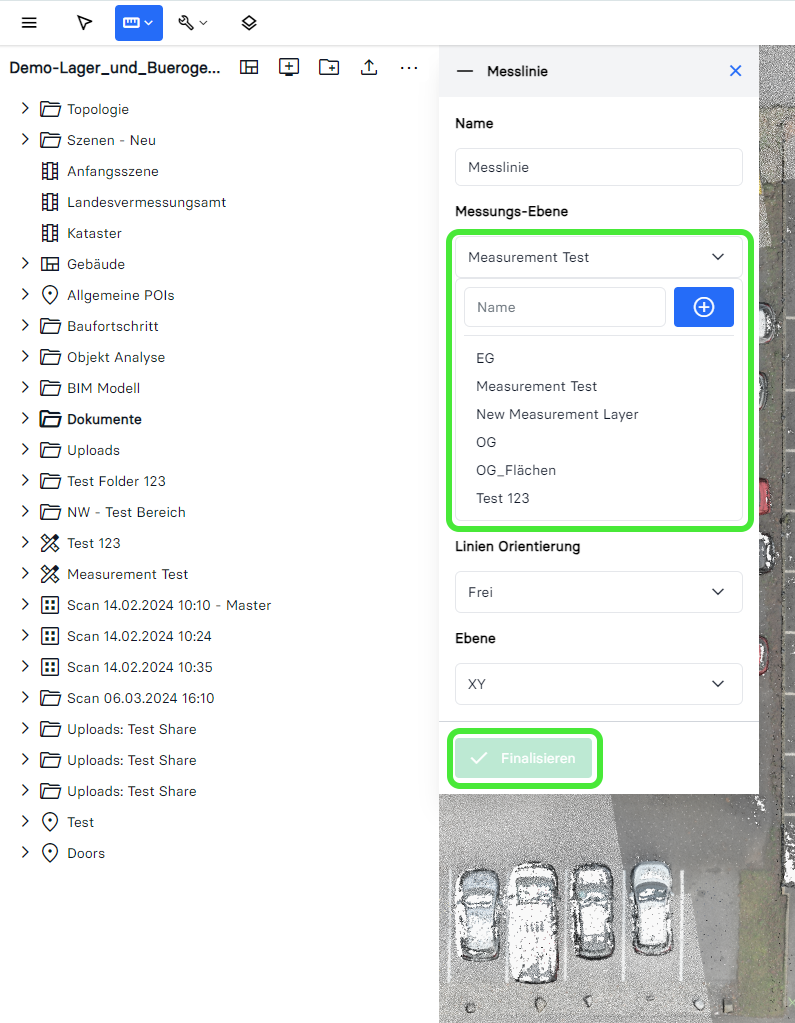This screenshot has height=1023, width=795.
Task: Select the Kataster scene item
Action: pos(94,233)
